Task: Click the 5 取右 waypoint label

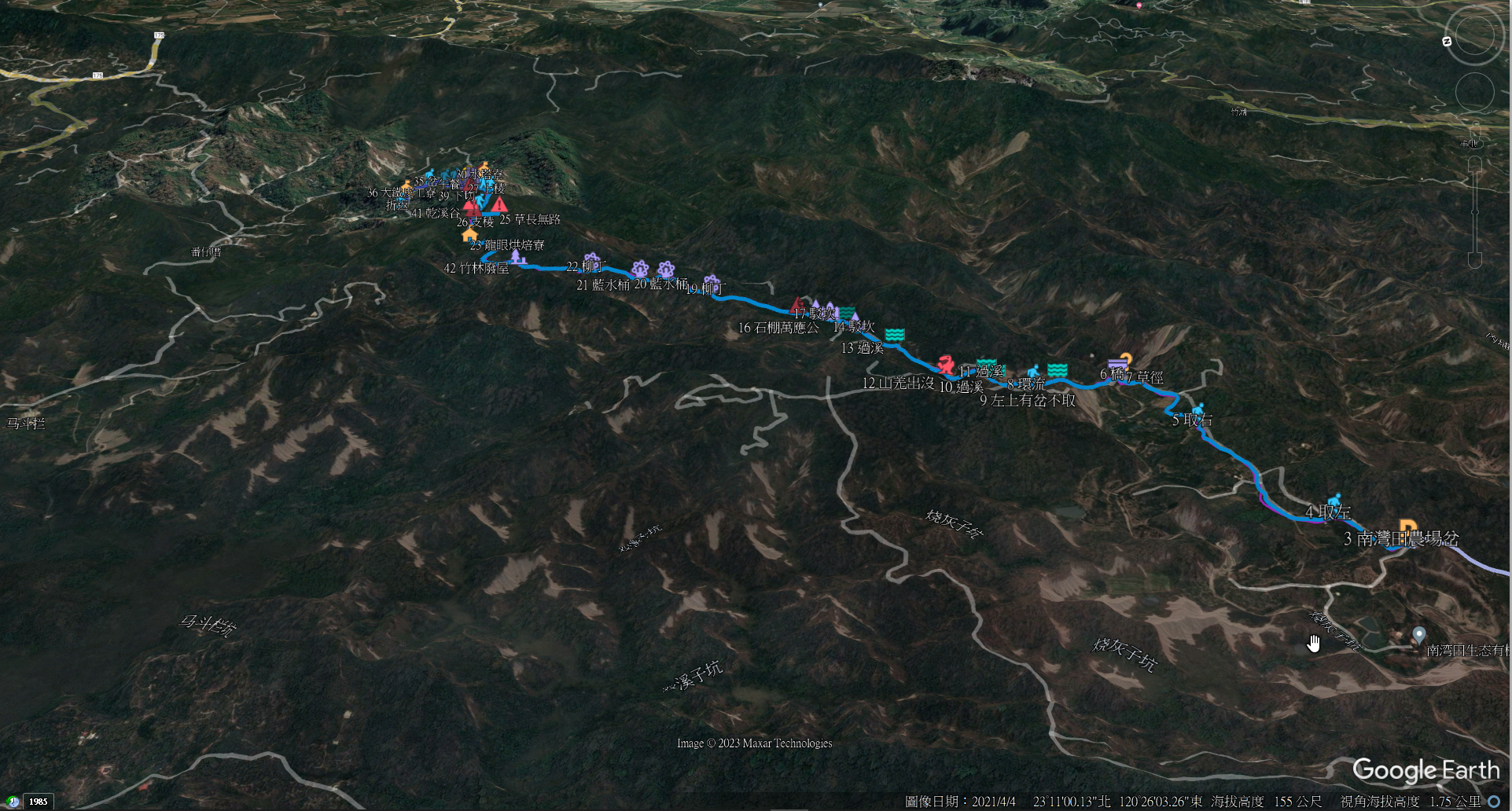Action: [x=1192, y=420]
